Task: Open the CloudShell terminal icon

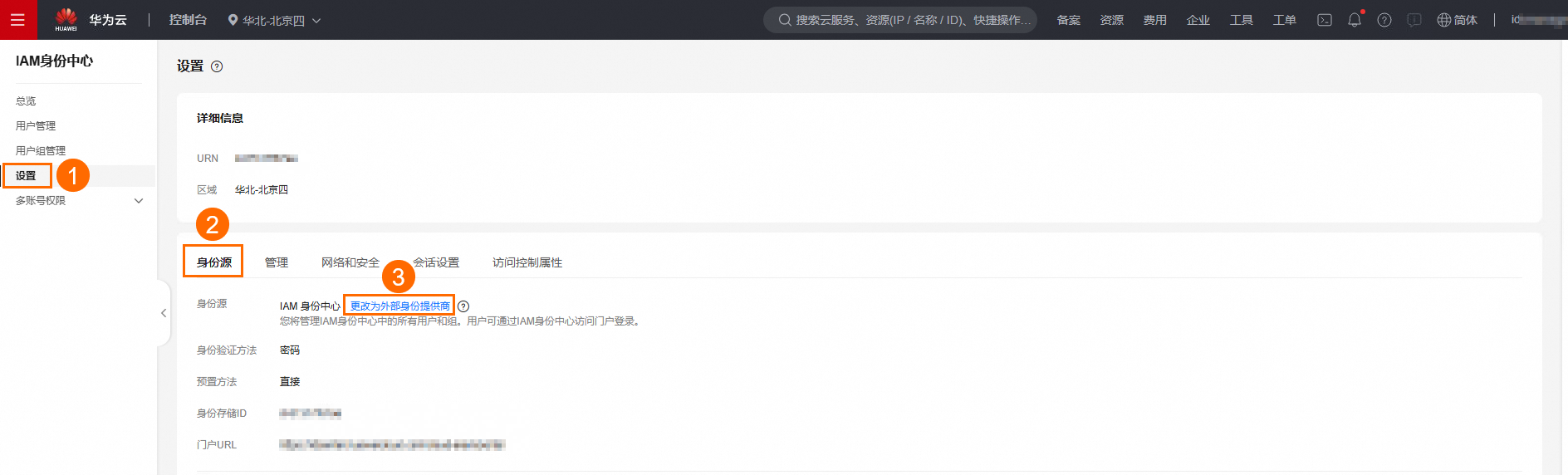Action: [x=1325, y=20]
